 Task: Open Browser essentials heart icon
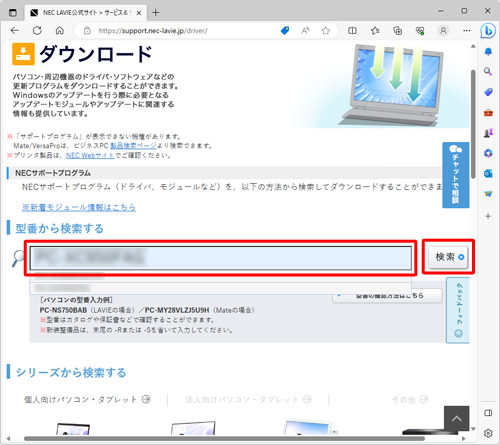pyautogui.click(x=420, y=31)
